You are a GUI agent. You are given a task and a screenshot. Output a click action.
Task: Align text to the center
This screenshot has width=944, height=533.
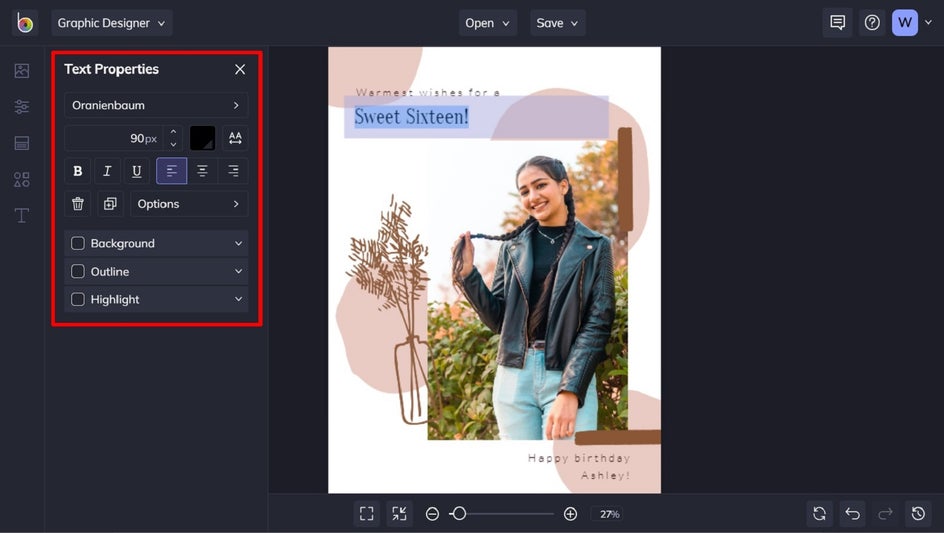[x=202, y=171]
